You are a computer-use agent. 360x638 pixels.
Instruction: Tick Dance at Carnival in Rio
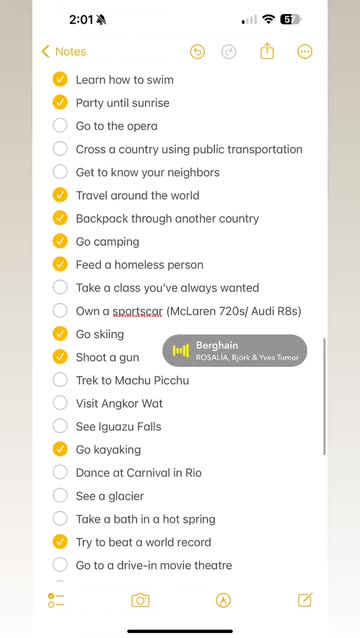pyautogui.click(x=60, y=472)
